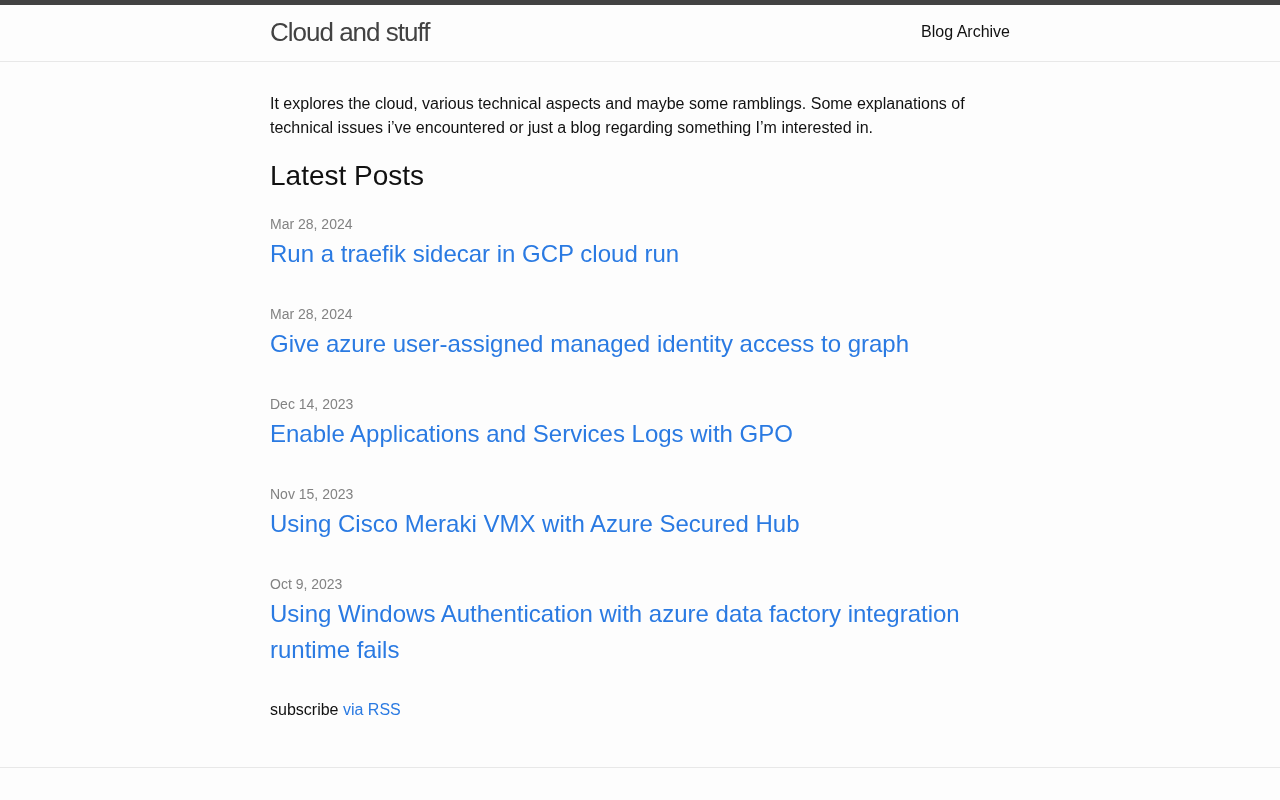Click the 'Oct 9, 2023' post date
This screenshot has width=1280, height=800.
coord(306,584)
